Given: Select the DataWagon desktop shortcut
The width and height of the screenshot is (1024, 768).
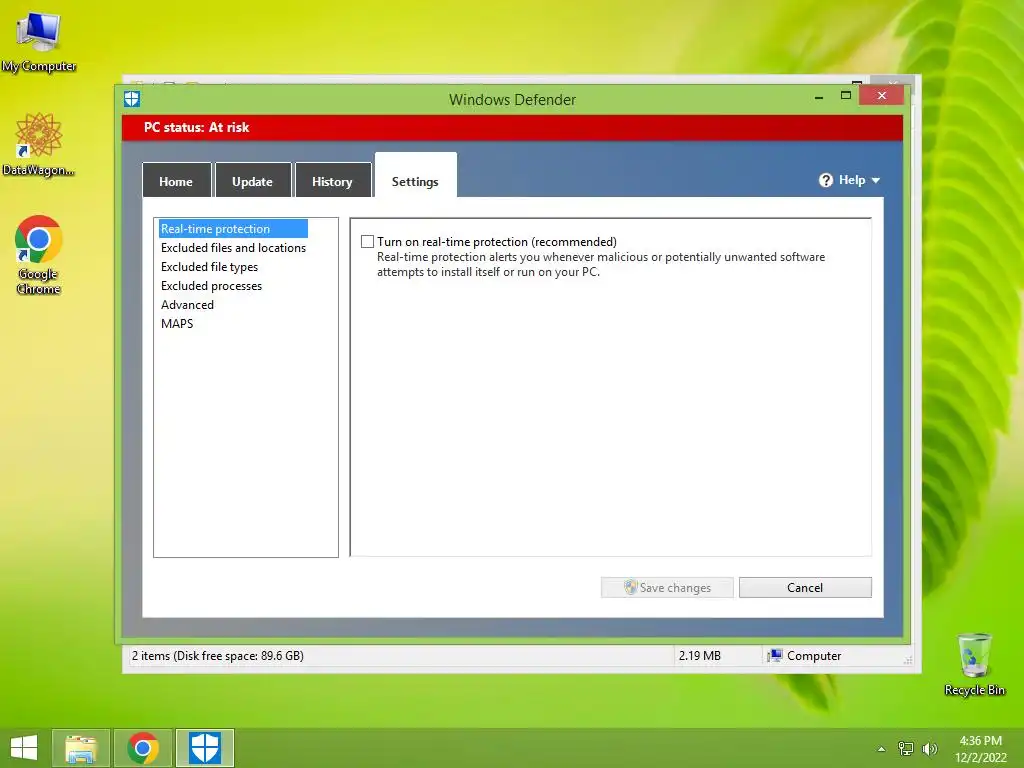Looking at the screenshot, I should click(x=39, y=144).
